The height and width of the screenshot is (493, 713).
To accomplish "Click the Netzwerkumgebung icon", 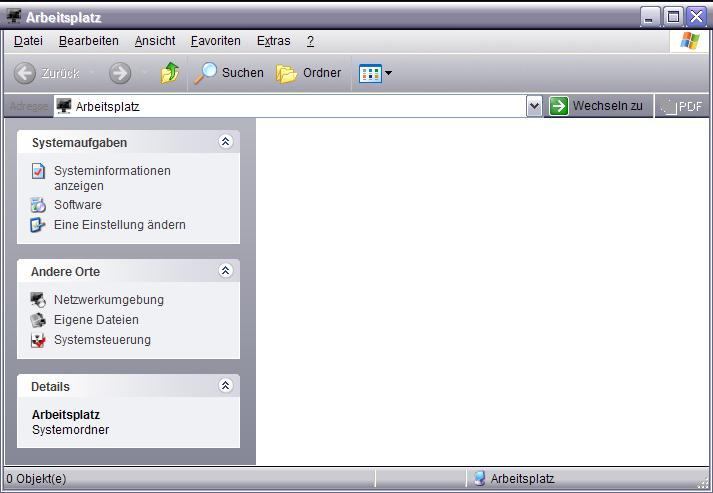I will (x=38, y=300).
